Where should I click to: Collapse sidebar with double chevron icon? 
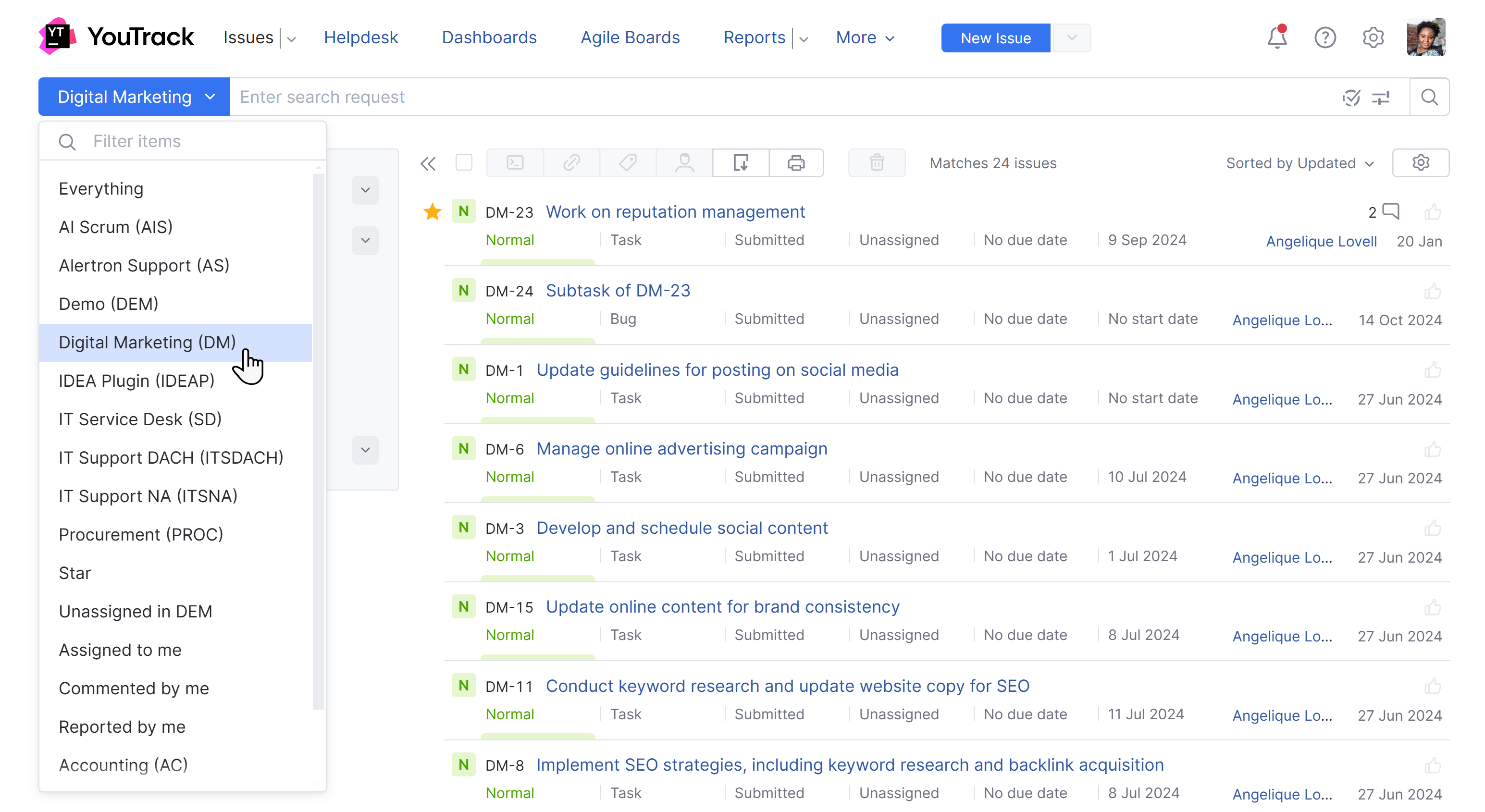pyautogui.click(x=428, y=164)
